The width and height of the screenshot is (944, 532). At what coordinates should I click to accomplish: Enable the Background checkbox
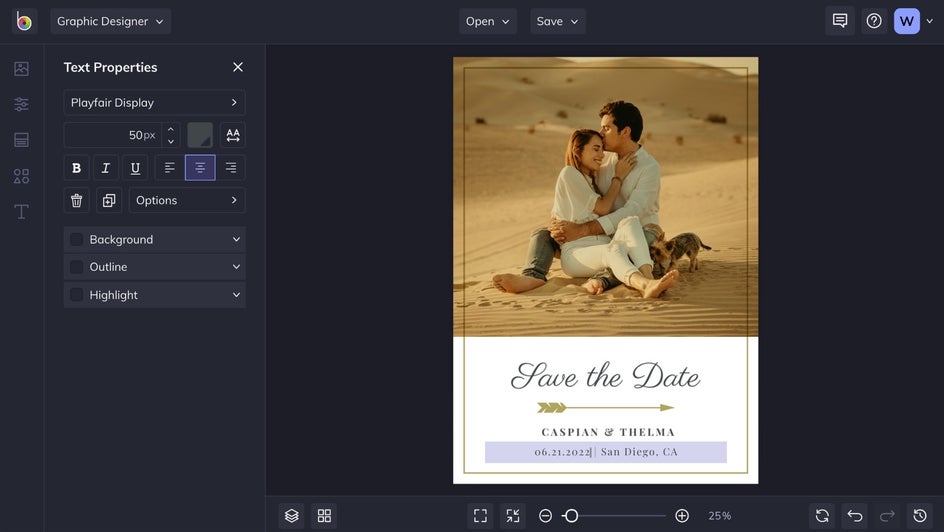coord(77,240)
